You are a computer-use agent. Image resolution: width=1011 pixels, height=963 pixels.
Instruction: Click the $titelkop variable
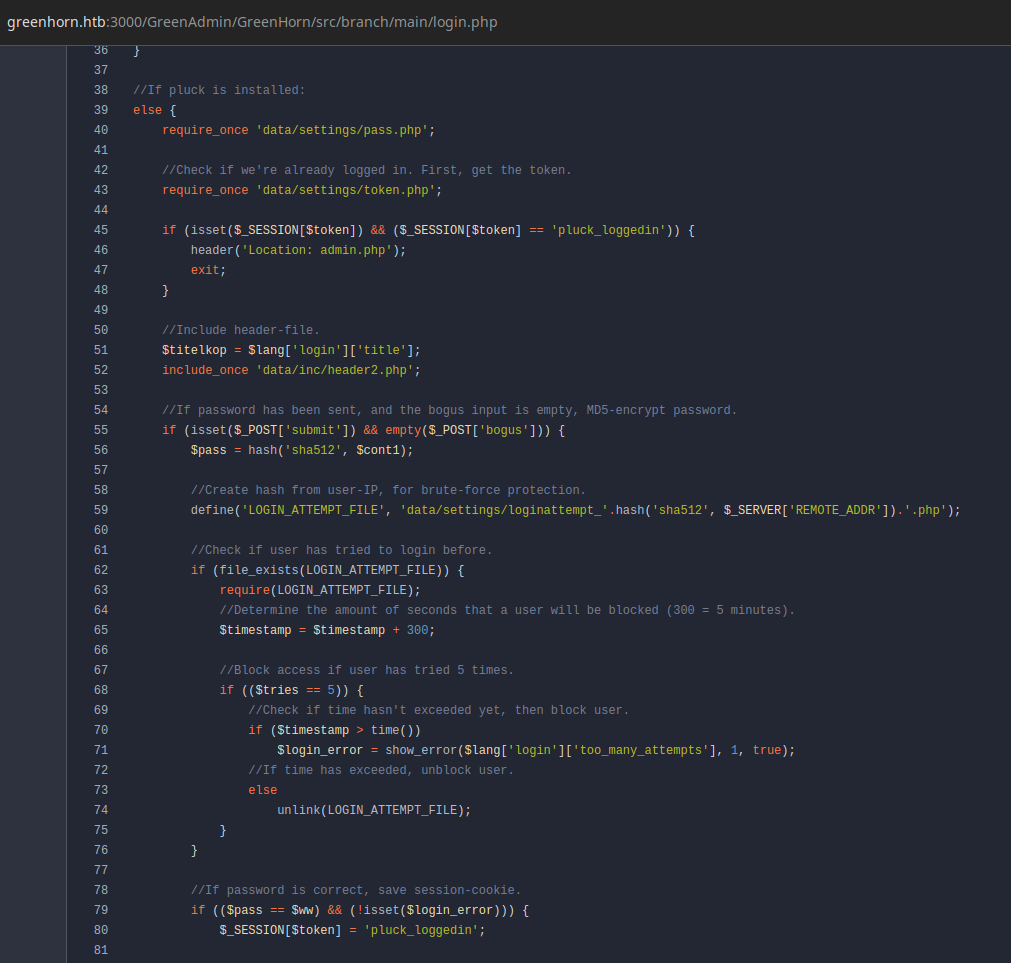(194, 350)
